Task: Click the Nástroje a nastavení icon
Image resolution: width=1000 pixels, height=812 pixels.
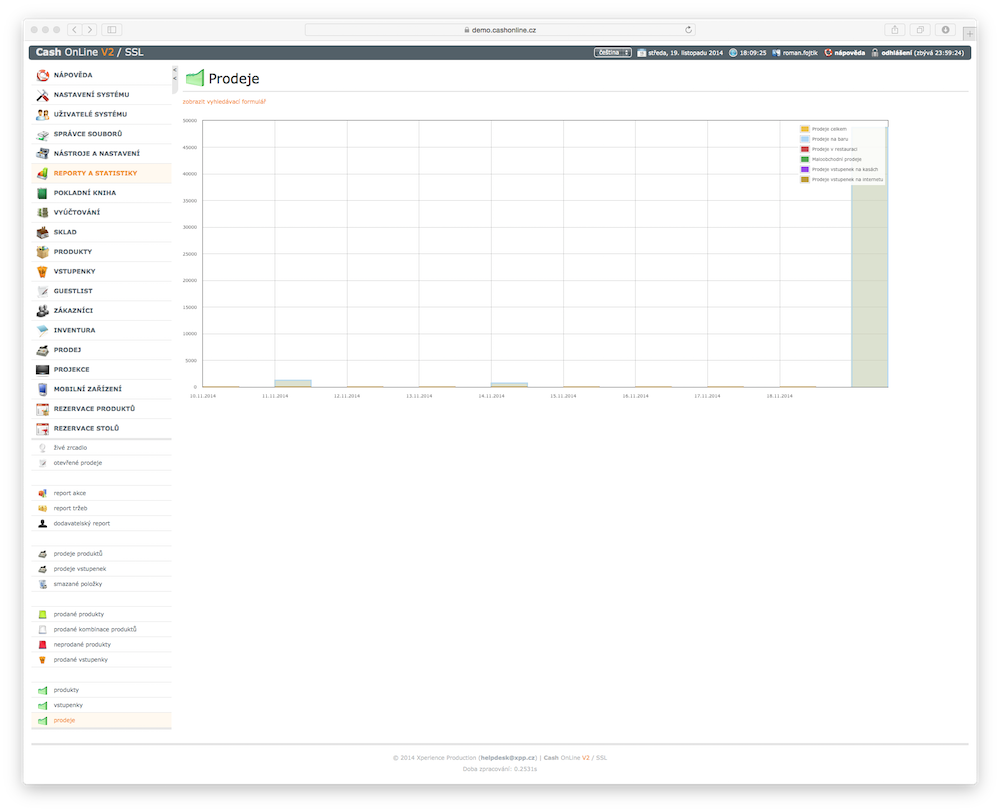Action: (x=42, y=154)
